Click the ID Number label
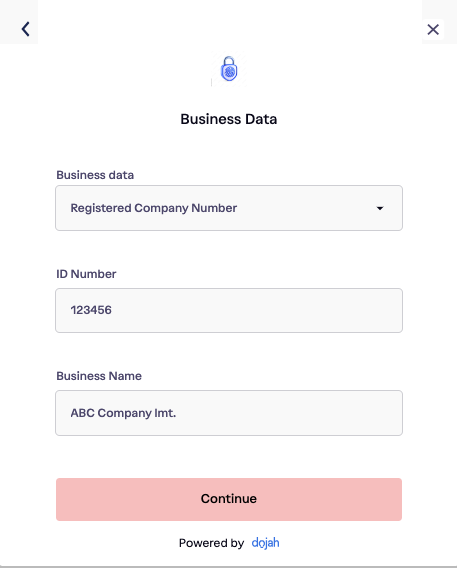 (x=86, y=274)
